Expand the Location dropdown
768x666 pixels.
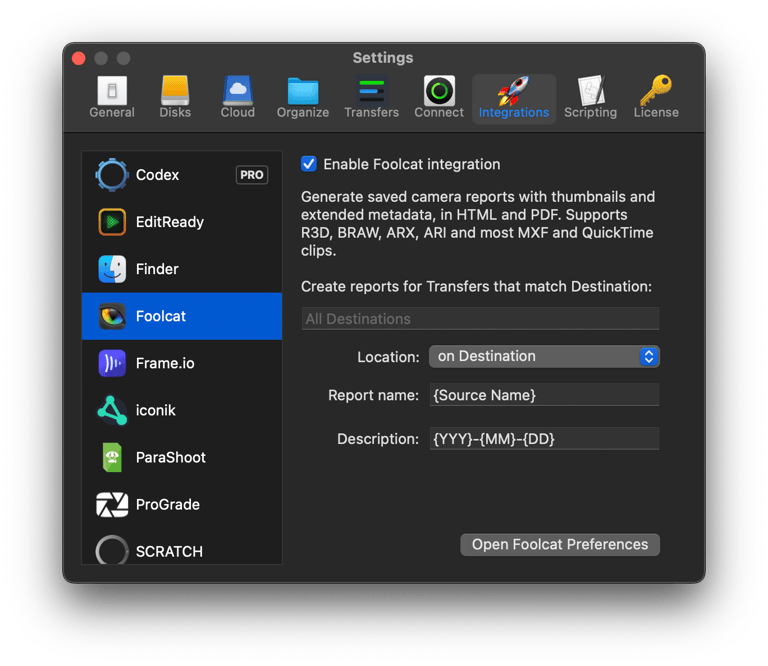543,356
